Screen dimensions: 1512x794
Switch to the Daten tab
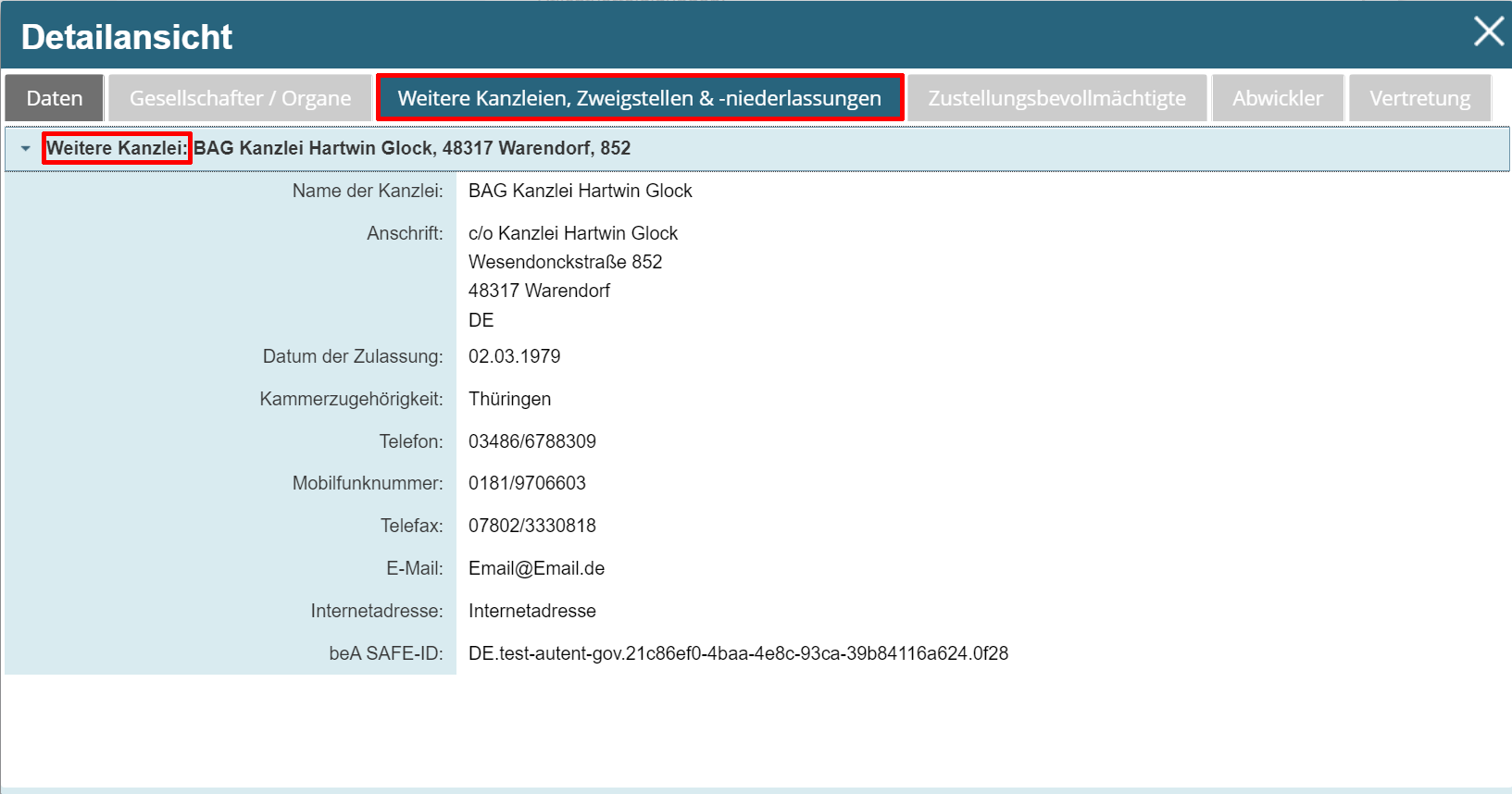[55, 98]
